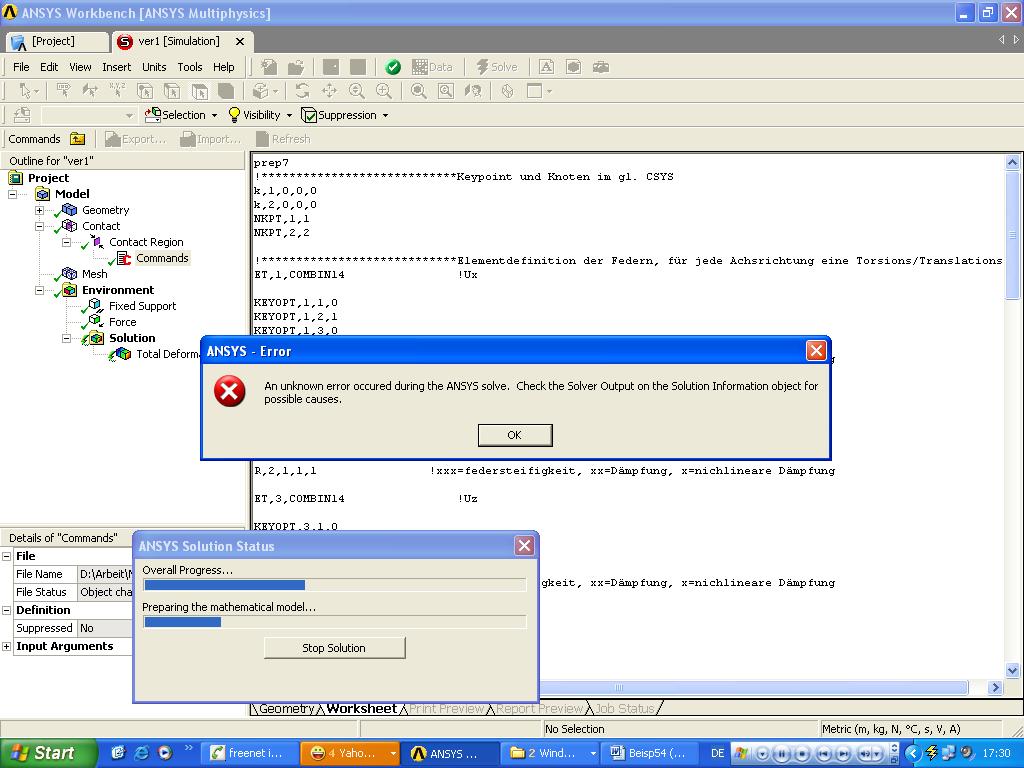
Task: Click the coordinate x,y,z pick icon
Action: pos(118,91)
